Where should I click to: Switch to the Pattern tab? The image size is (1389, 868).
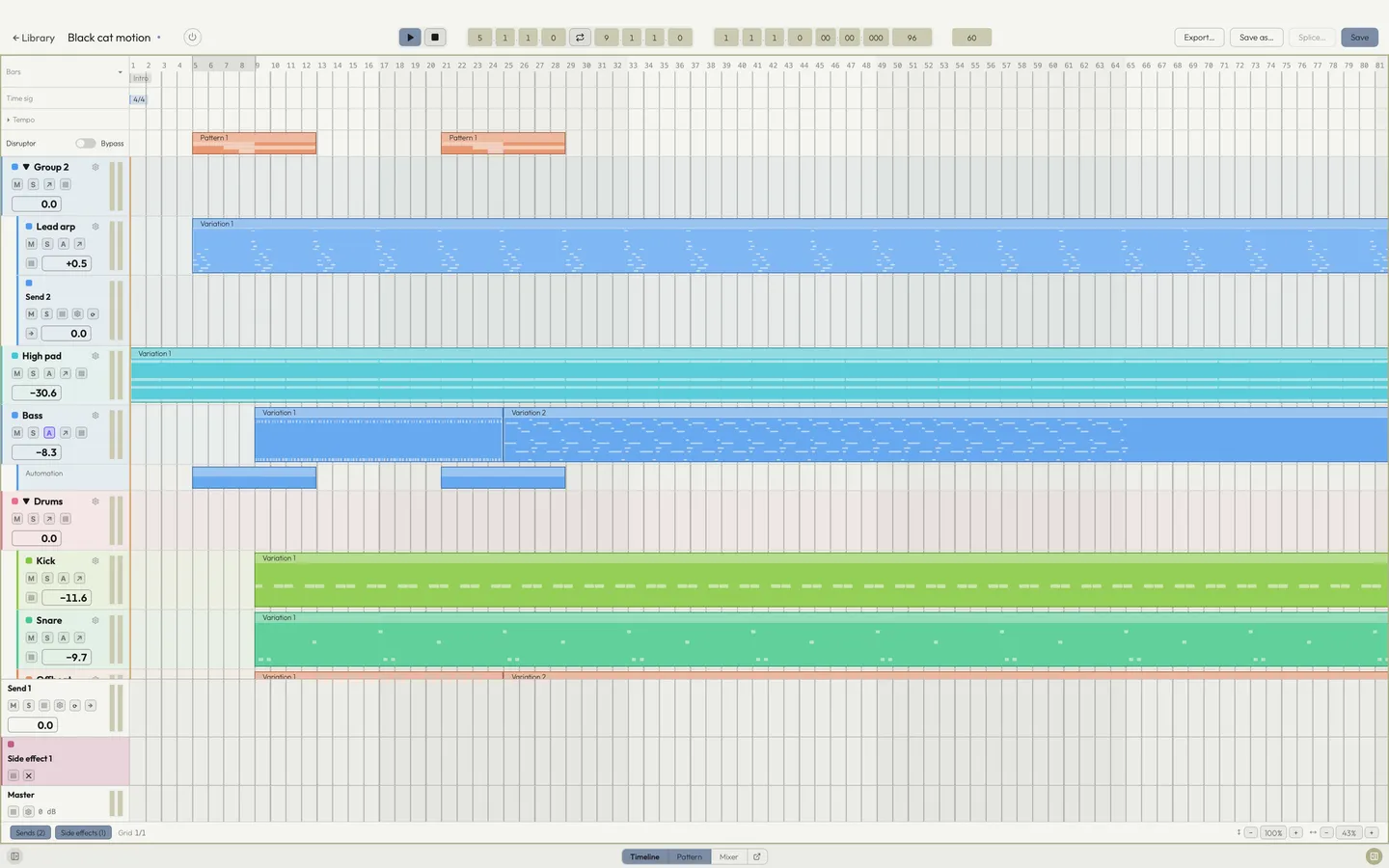tap(690, 856)
